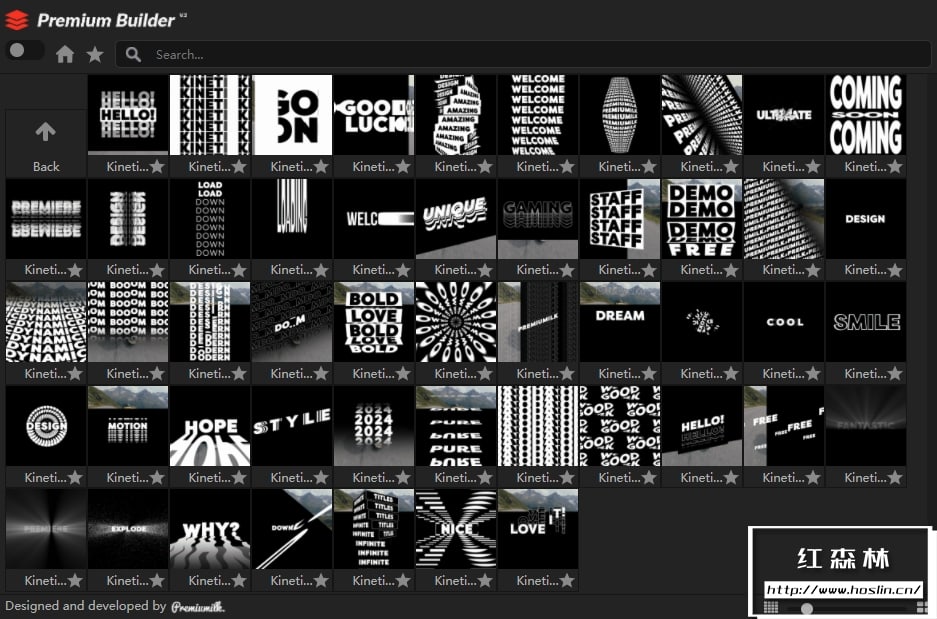The width and height of the screenshot is (937, 619).
Task: Select the stacked HELLO! thumbnail in first row
Action: coord(128,115)
